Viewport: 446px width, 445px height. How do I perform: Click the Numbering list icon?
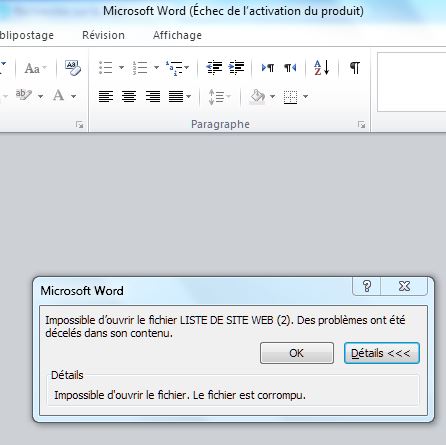pos(140,68)
